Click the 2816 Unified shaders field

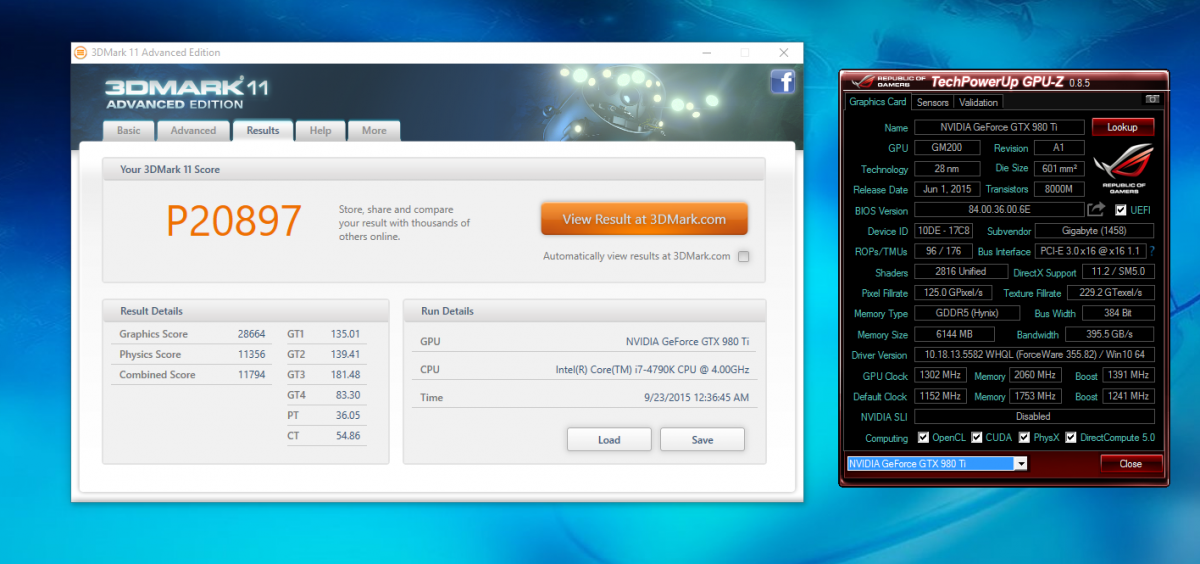pos(959,272)
